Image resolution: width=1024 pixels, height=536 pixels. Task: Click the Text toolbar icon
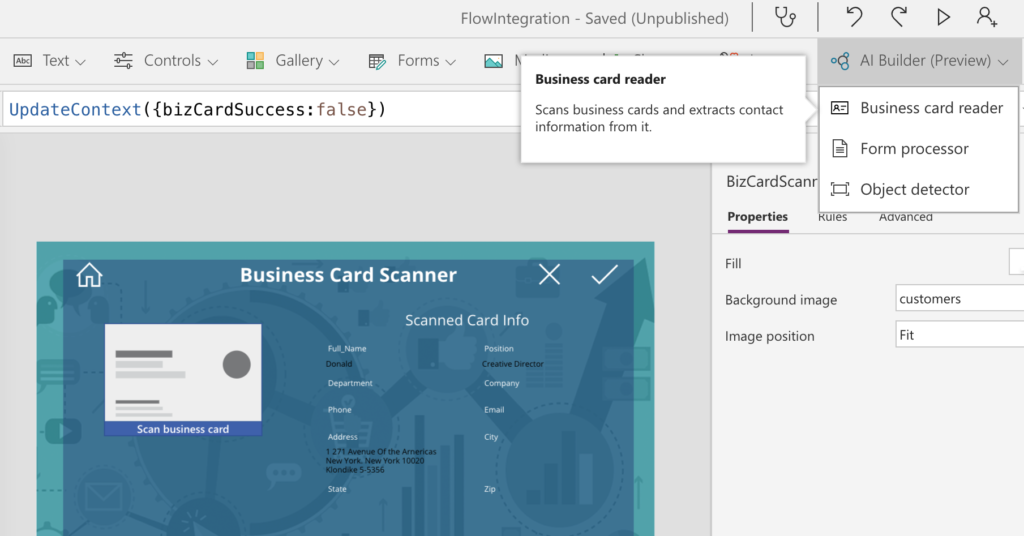coord(23,61)
